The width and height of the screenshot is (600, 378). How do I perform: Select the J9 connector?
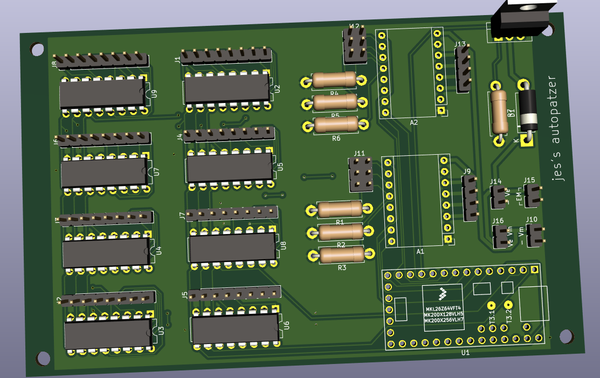pyautogui.click(x=470, y=198)
